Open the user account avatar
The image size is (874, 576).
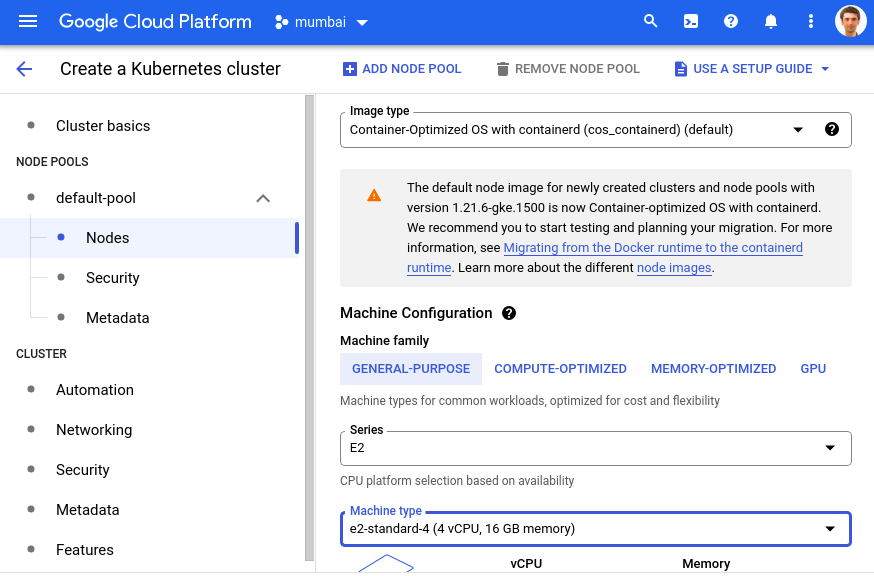850,21
